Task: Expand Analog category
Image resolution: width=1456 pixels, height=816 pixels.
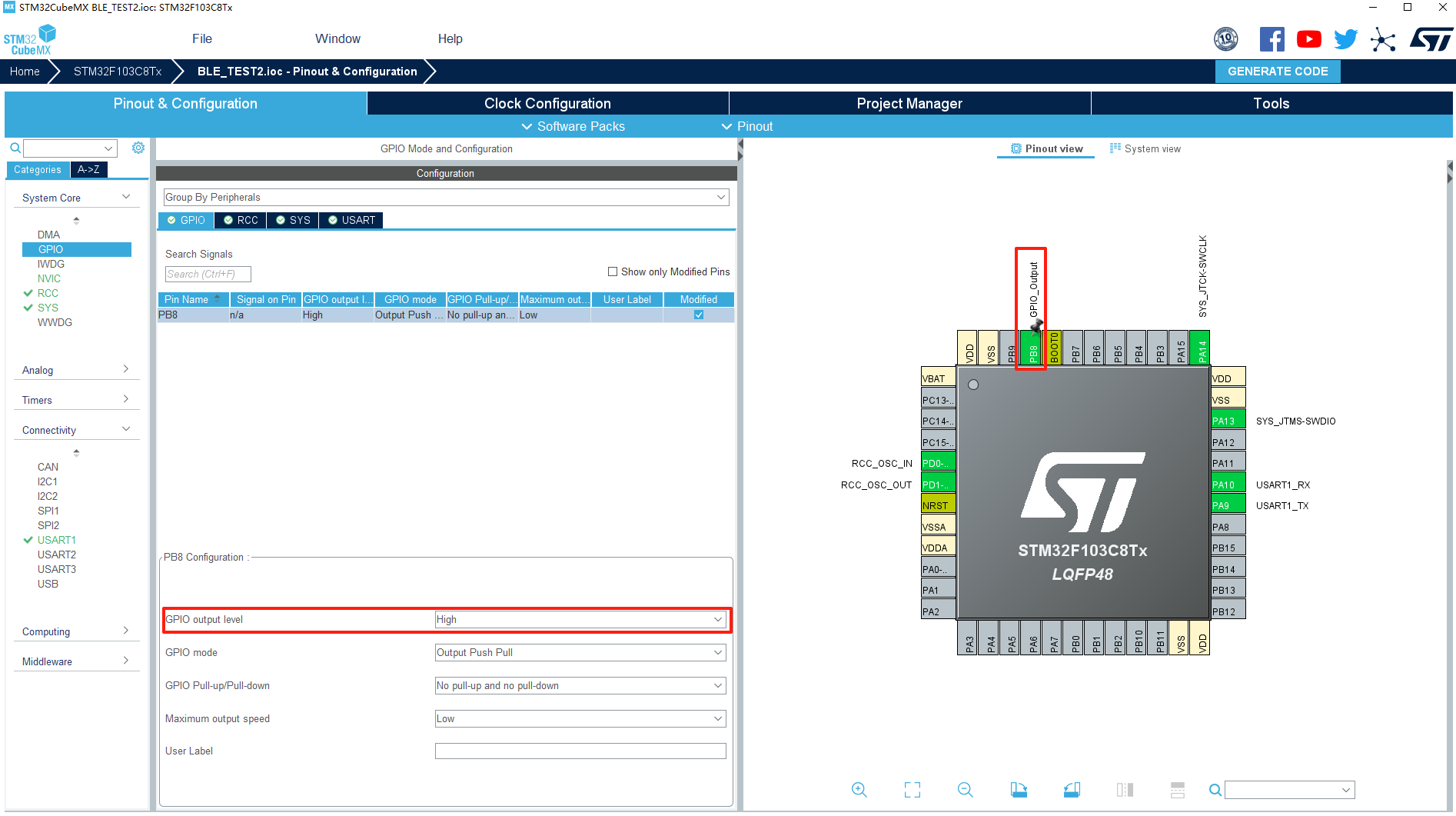Action: click(x=76, y=370)
